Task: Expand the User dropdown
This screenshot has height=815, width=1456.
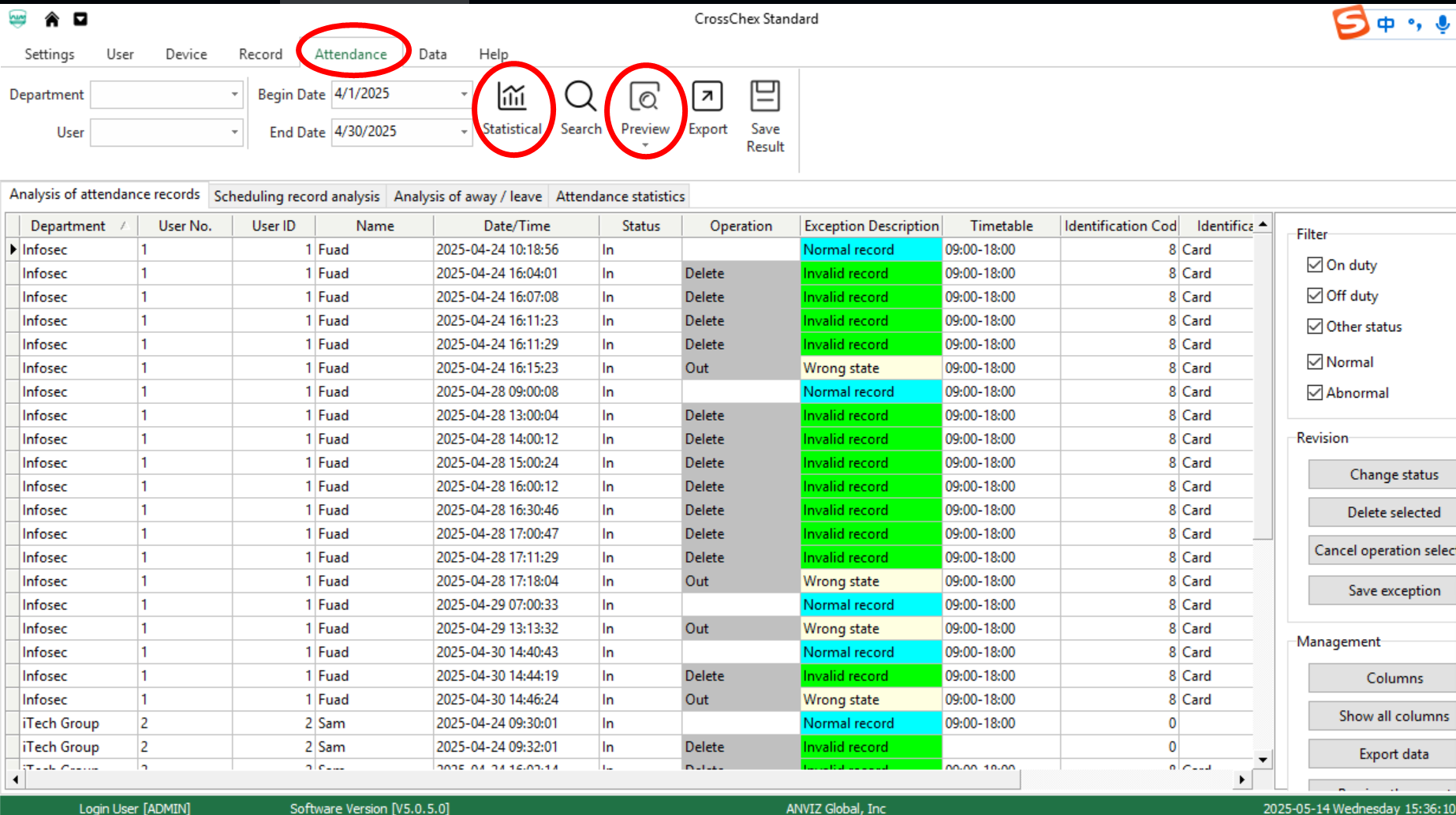Action: pos(234,133)
